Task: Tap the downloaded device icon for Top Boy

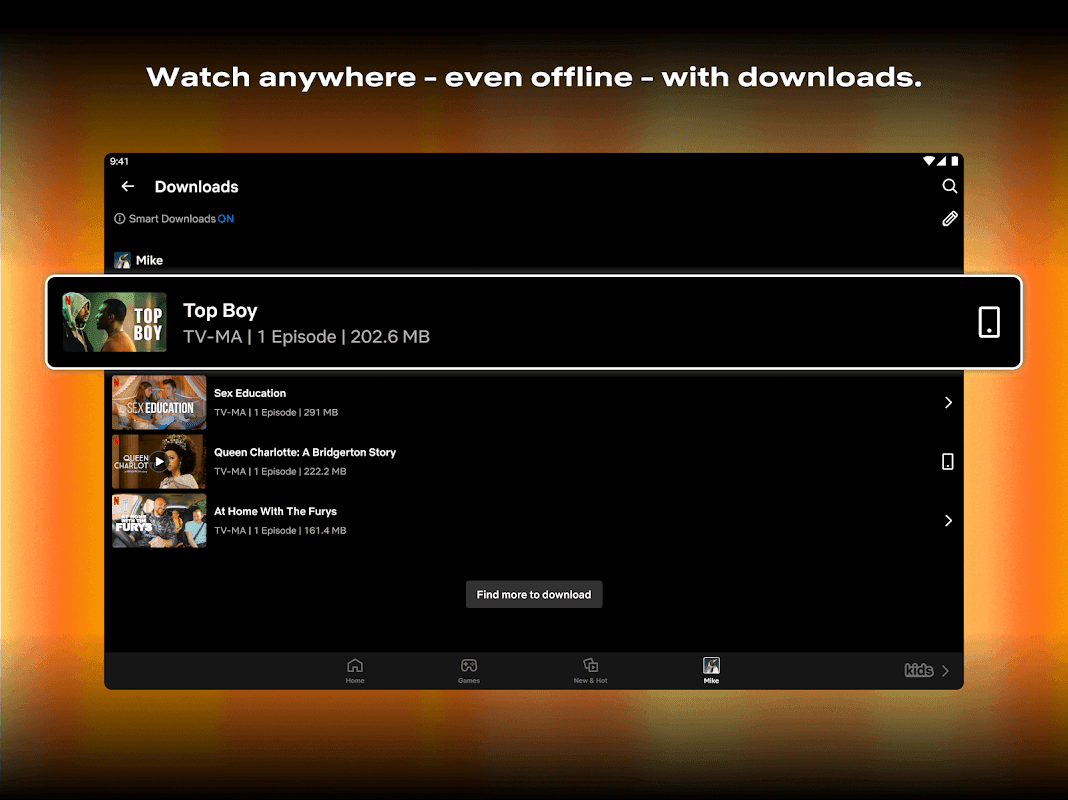Action: click(x=988, y=322)
